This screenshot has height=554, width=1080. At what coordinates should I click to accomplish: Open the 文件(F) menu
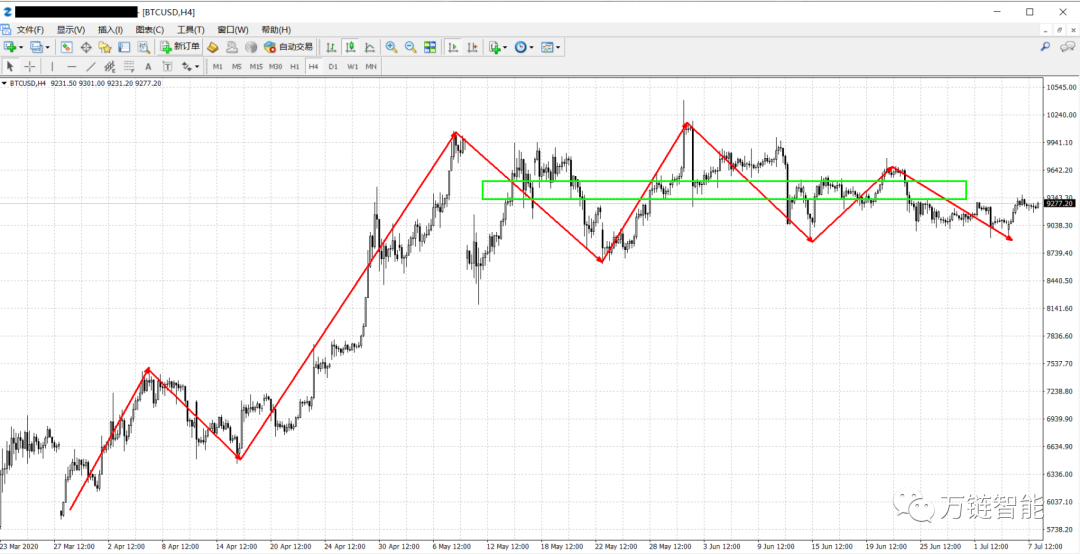[30, 30]
